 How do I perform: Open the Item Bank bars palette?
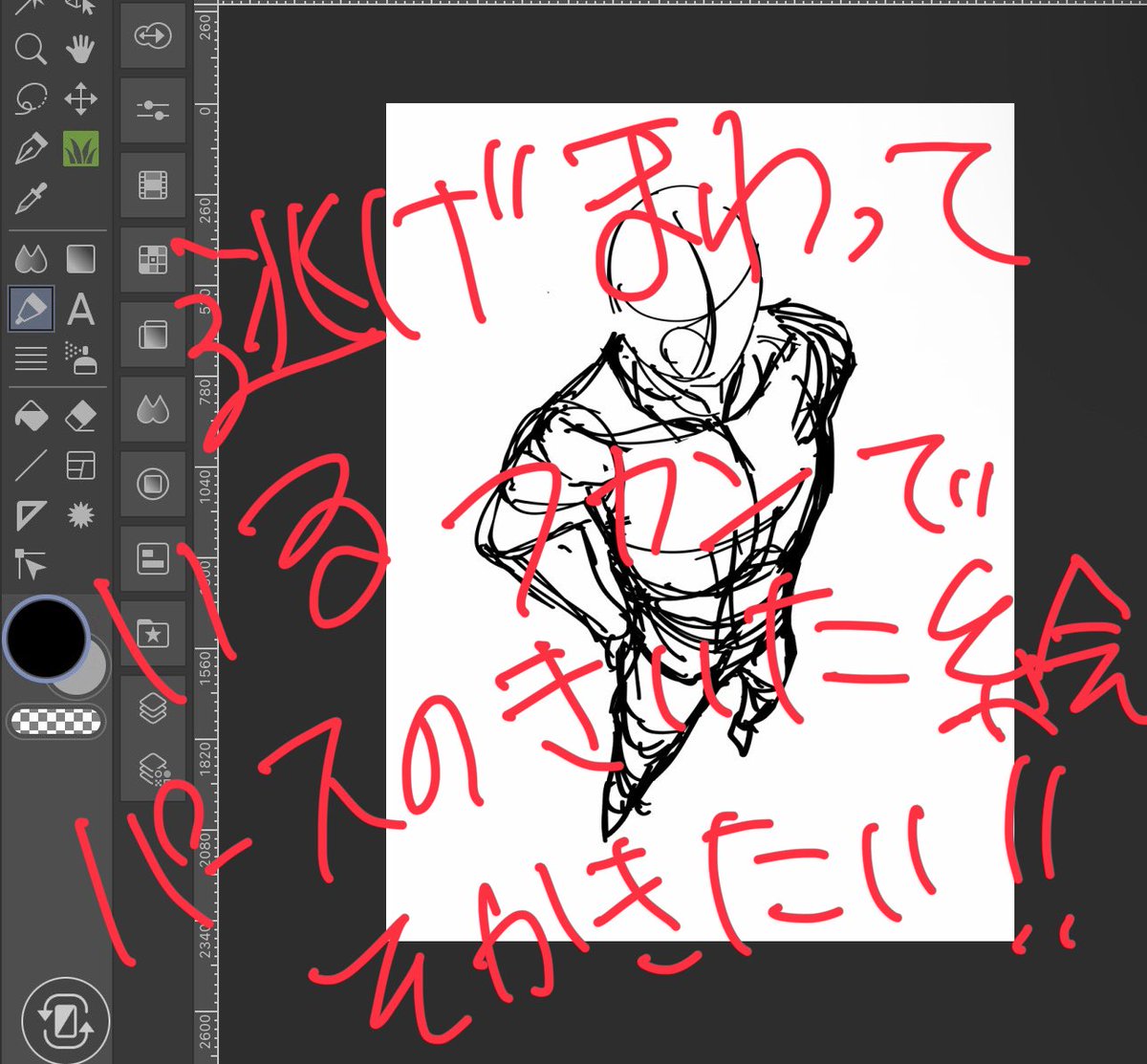[x=153, y=559]
